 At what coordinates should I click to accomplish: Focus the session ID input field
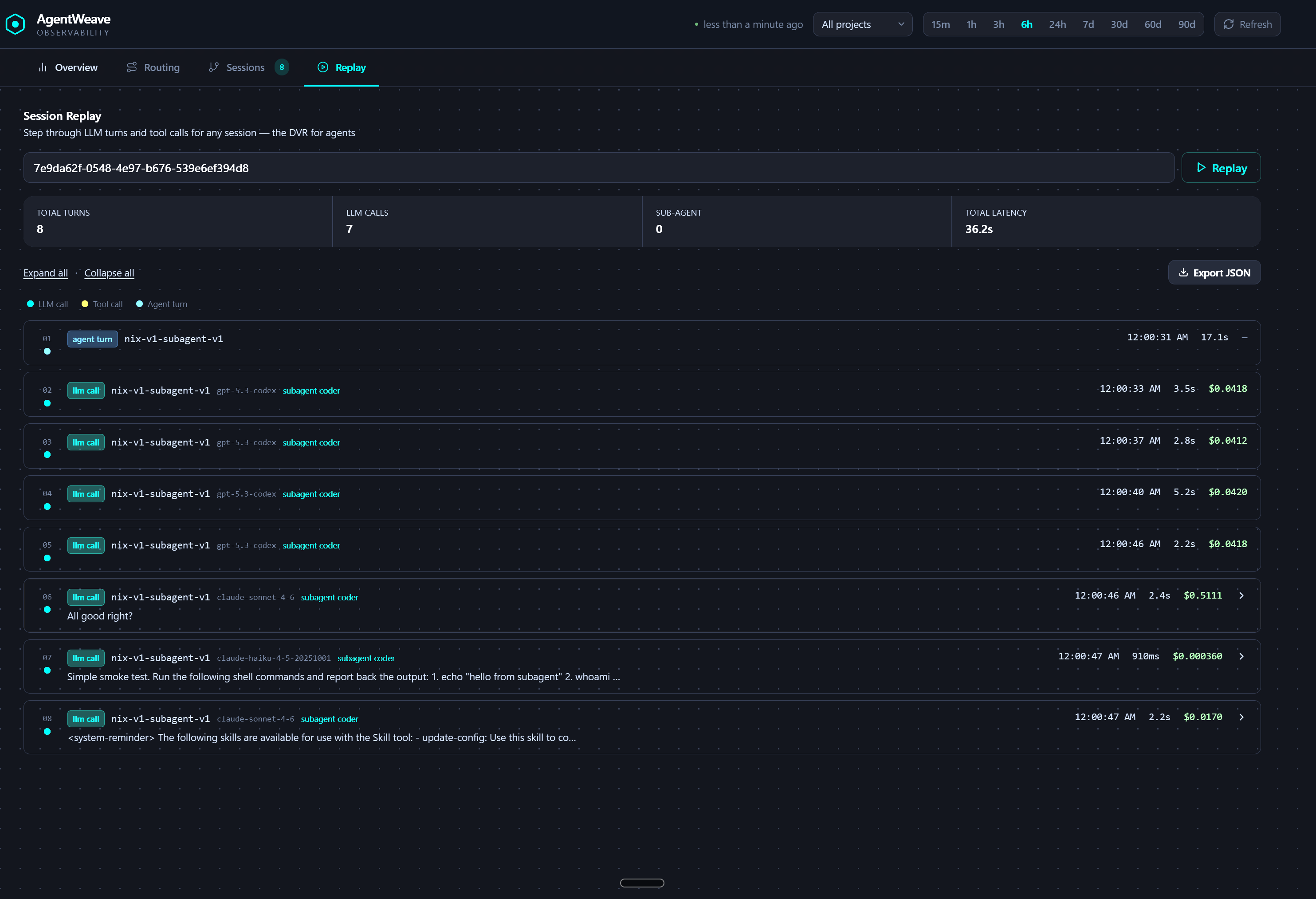coord(598,168)
